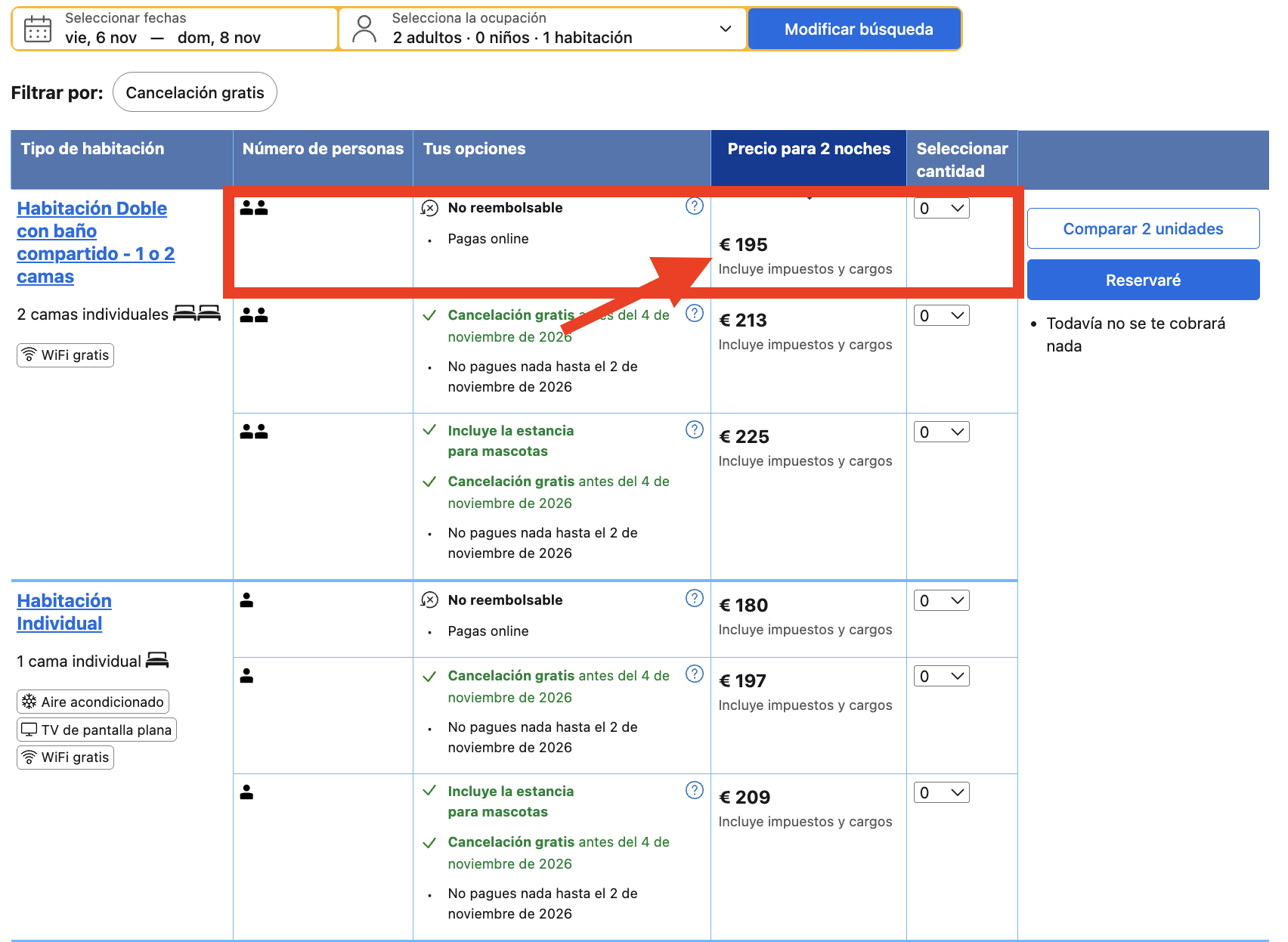The image size is (1288, 942).
Task: Expand occupancy dropdown 2 adultos 0 niños
Action: (543, 29)
